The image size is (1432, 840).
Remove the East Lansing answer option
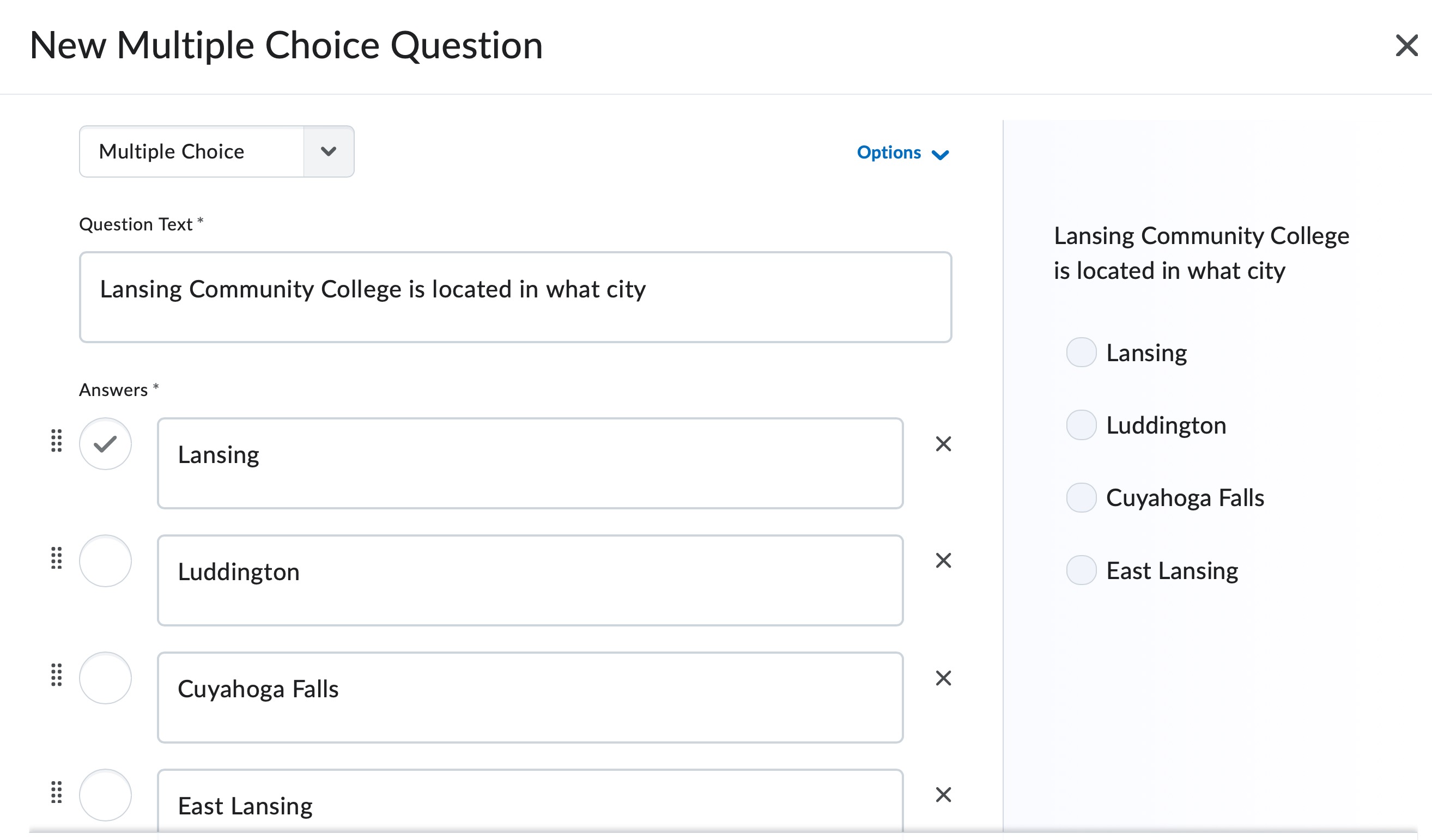point(943,795)
